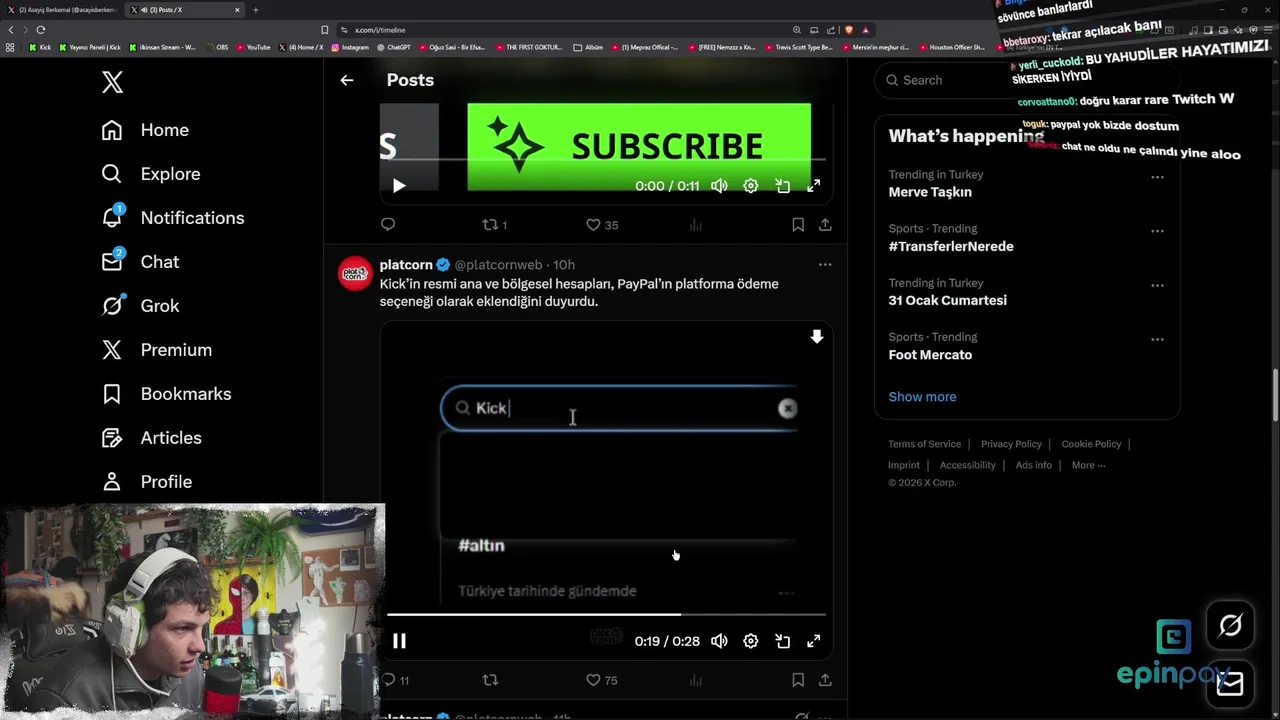Like the post with 35 likes
Screen dimensions: 1280x720
pyautogui.click(x=602, y=225)
